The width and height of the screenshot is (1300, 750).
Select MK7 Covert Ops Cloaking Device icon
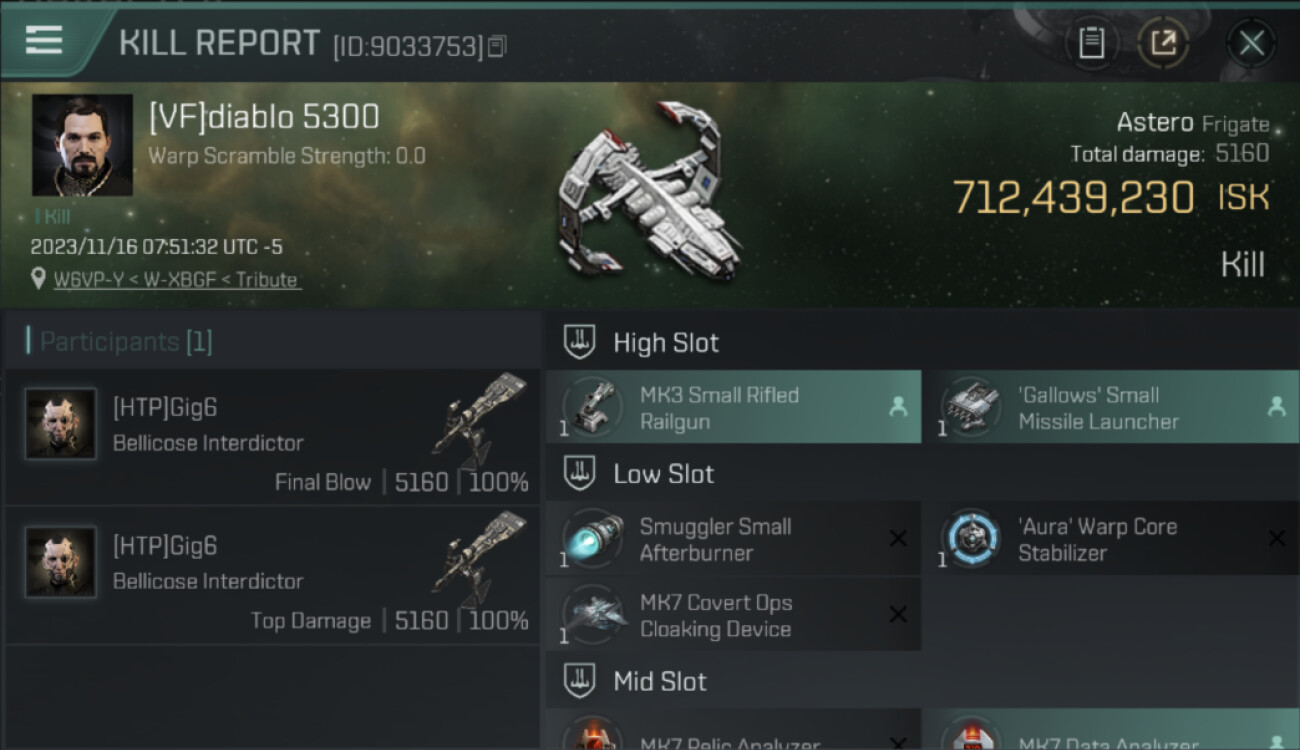(x=593, y=615)
